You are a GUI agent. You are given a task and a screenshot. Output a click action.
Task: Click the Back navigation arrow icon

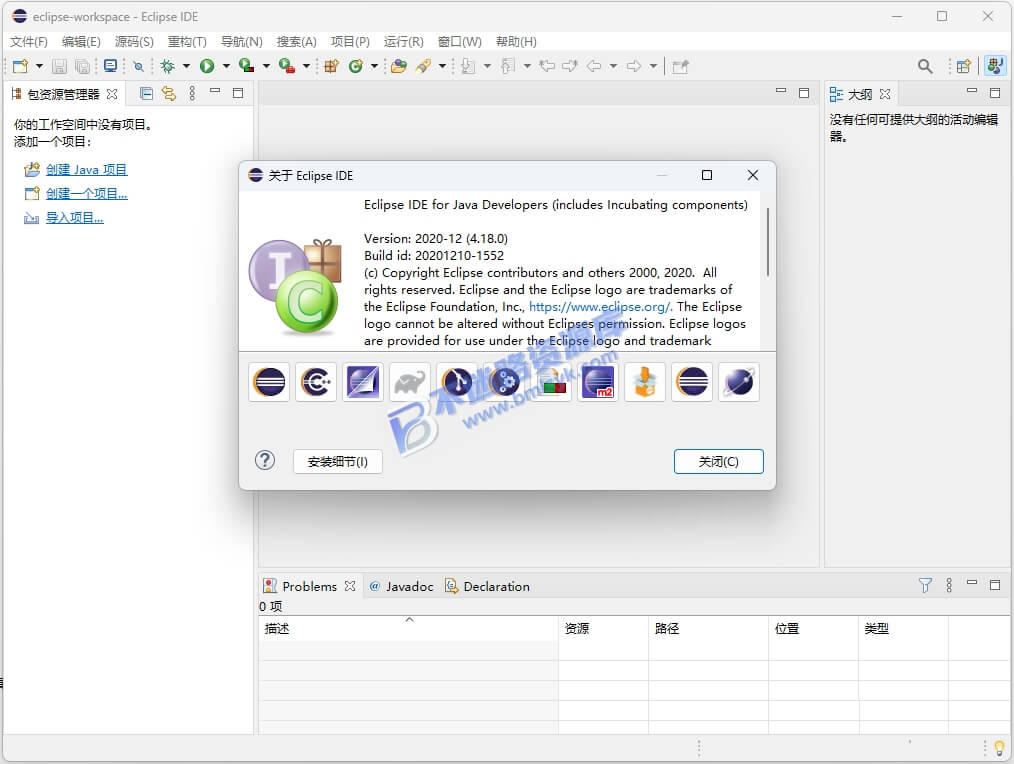pos(594,66)
